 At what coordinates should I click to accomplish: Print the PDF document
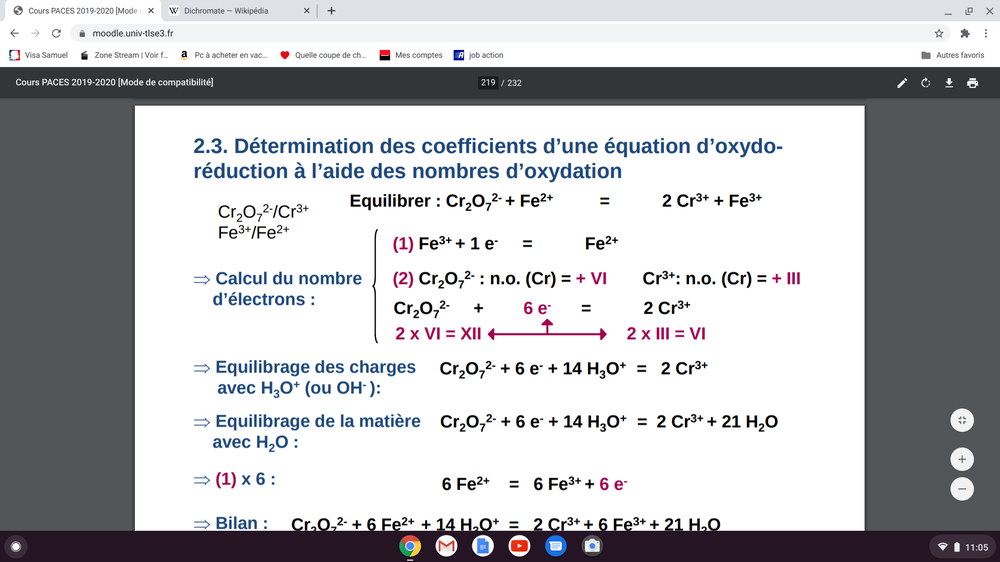click(972, 83)
